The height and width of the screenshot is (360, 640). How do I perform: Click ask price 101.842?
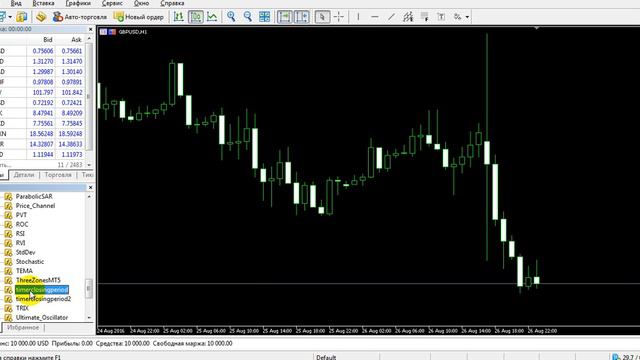pyautogui.click(x=72, y=93)
